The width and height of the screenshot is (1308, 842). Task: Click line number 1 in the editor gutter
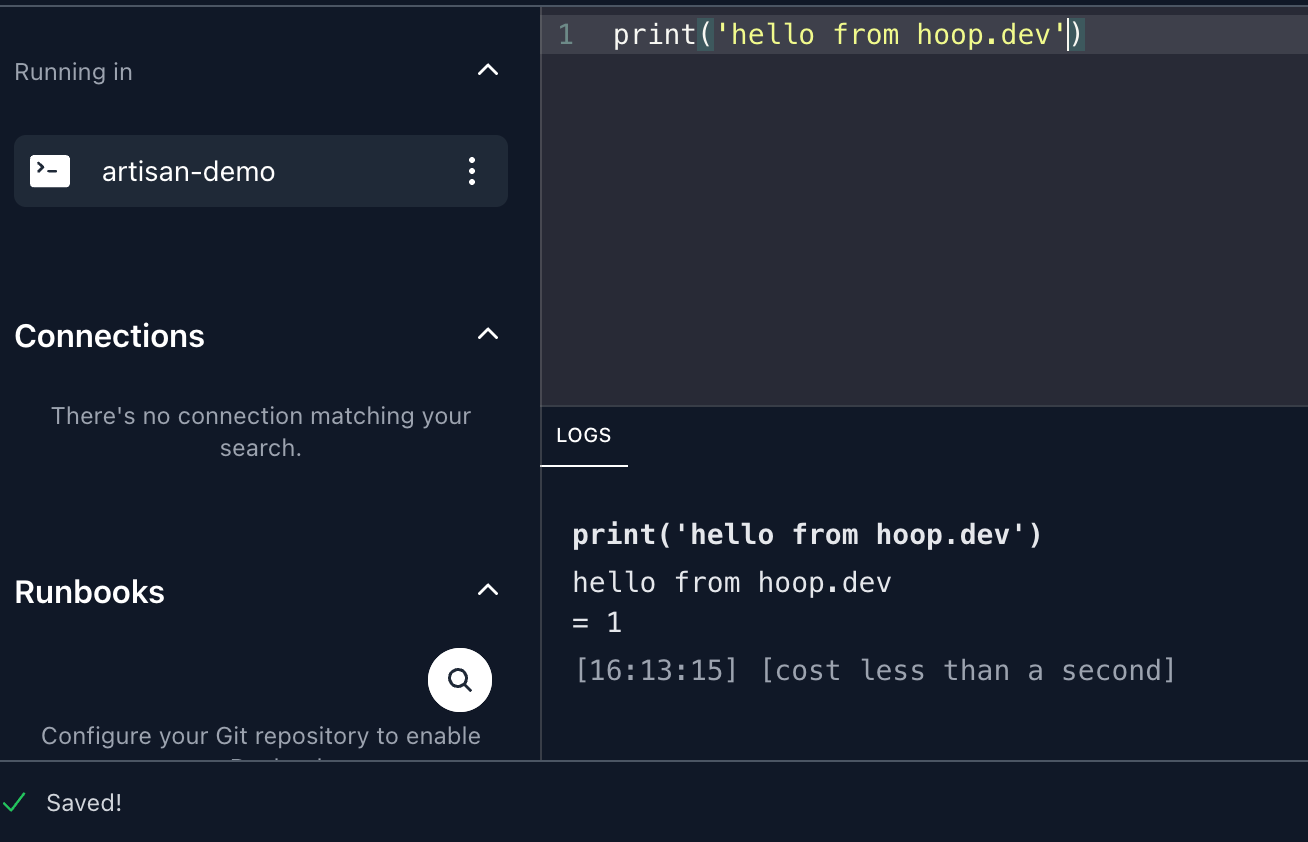click(x=566, y=35)
